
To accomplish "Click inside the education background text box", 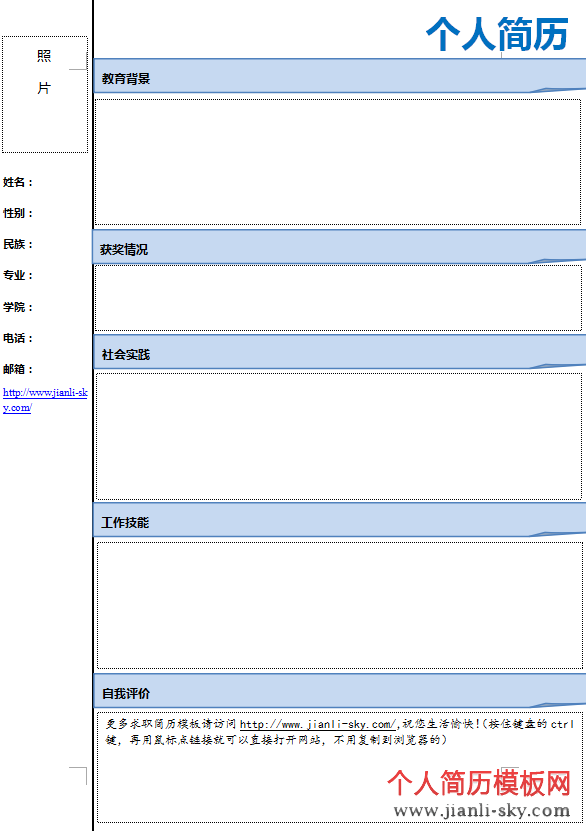I will click(338, 162).
